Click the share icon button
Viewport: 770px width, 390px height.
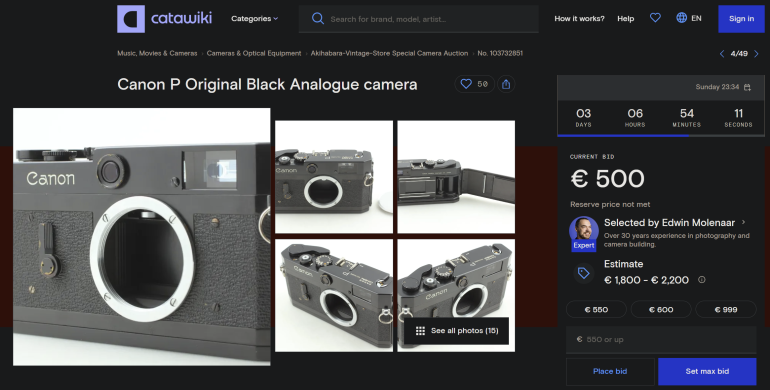pos(506,84)
